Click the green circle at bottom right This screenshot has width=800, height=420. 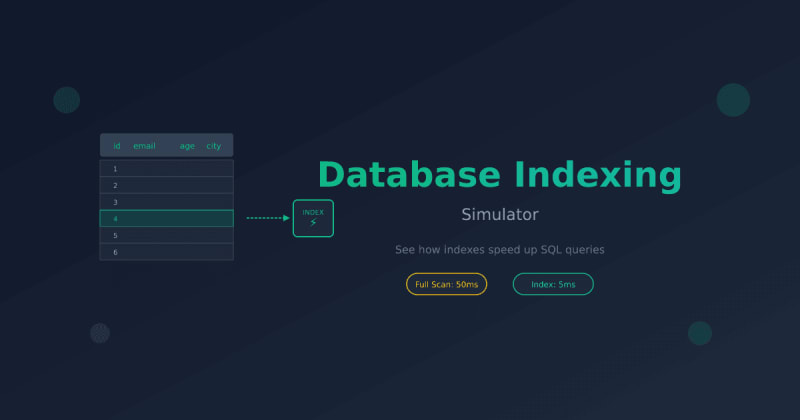click(x=700, y=333)
